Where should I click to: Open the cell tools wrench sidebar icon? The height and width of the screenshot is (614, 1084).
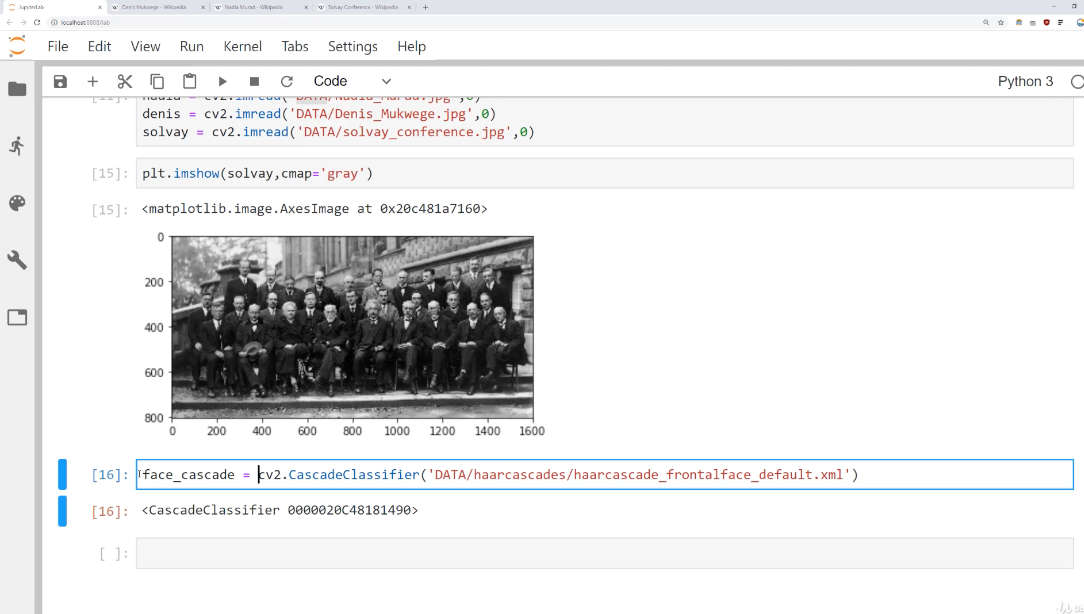pyautogui.click(x=17, y=260)
